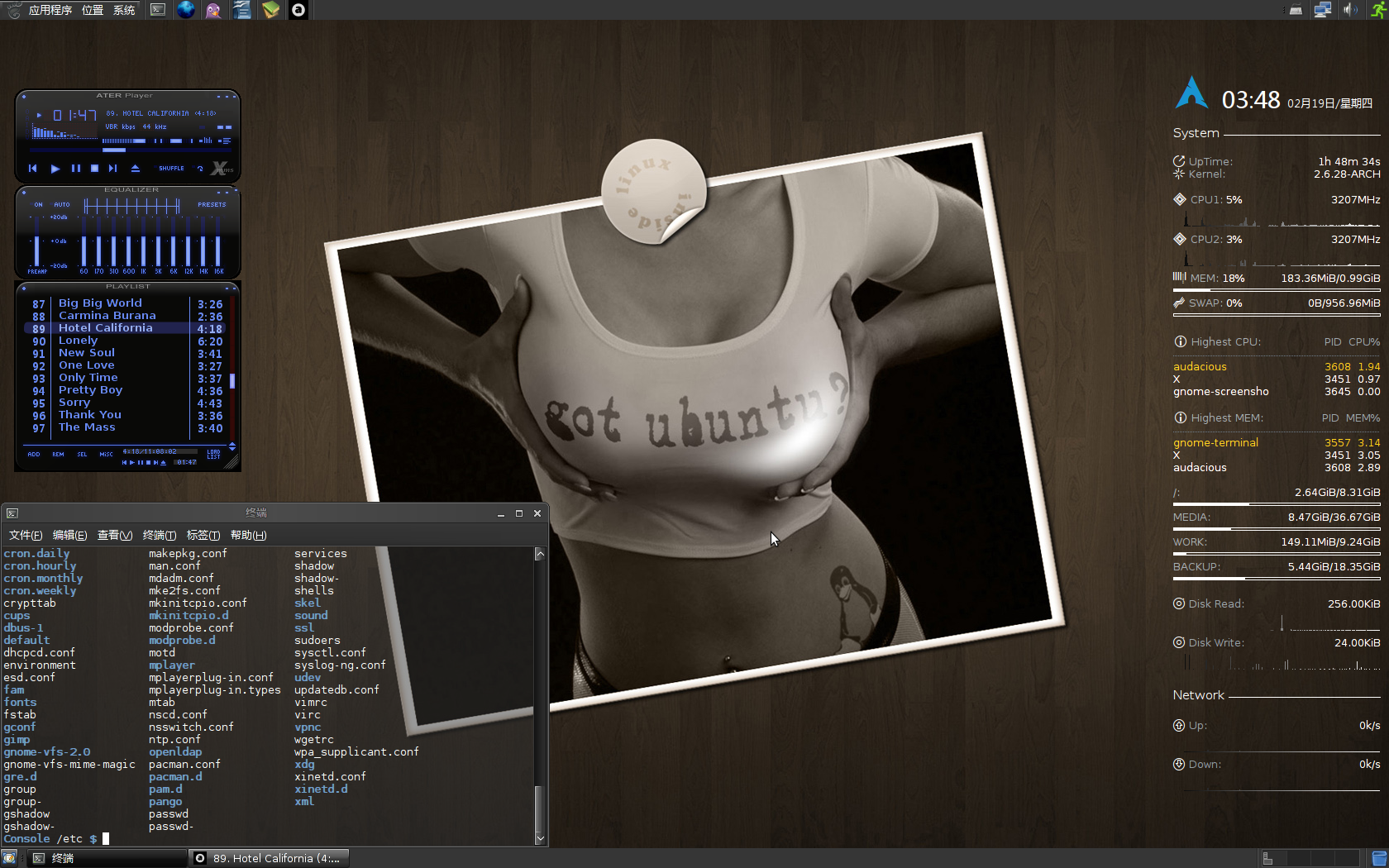Screen dimensions: 1389x868
Task: Pause playback in ATER Player main window
Action: point(76,169)
